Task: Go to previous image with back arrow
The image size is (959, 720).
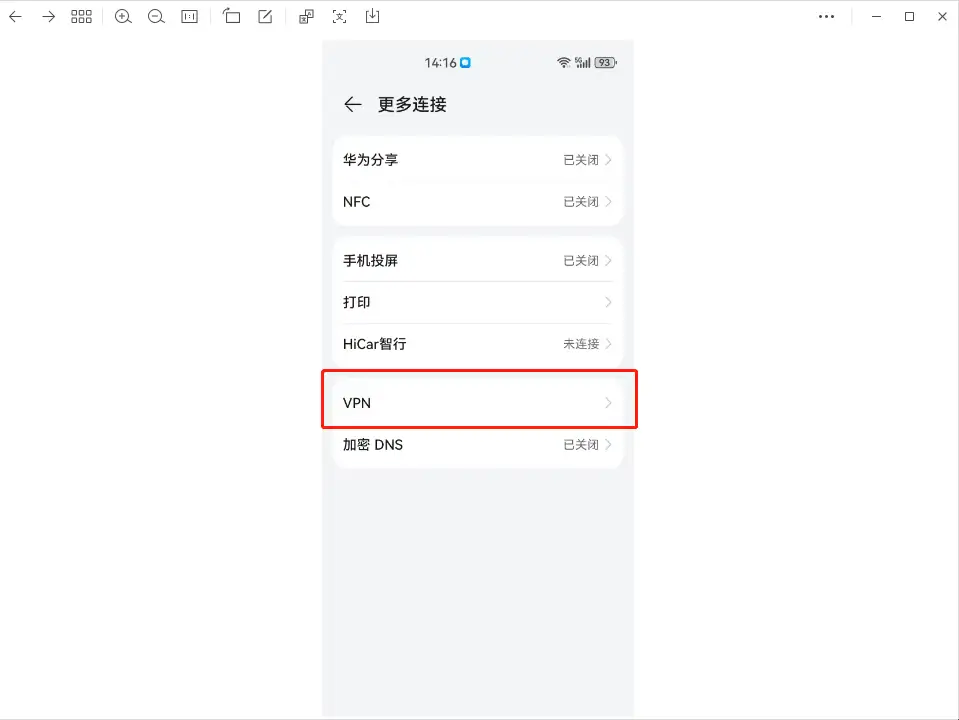Action: click(x=15, y=17)
